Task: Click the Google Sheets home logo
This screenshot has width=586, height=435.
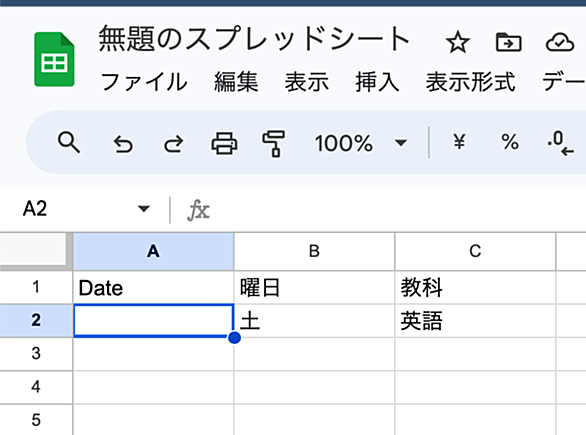Action: pos(54,59)
